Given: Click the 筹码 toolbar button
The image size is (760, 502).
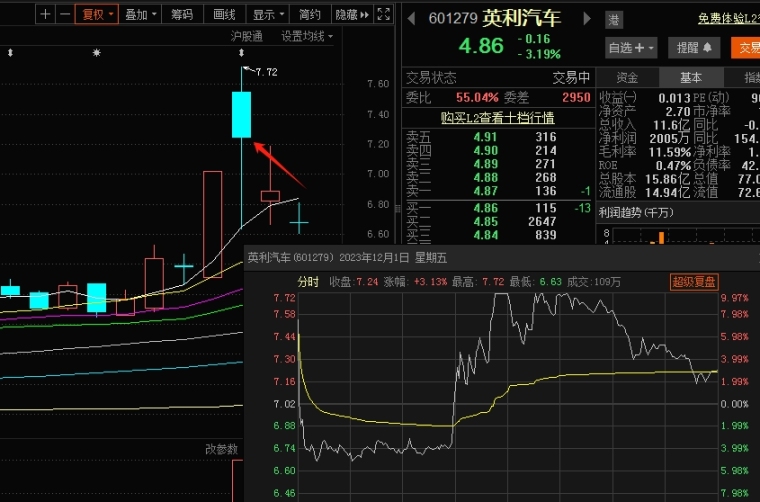Looking at the screenshot, I should tap(182, 14).
